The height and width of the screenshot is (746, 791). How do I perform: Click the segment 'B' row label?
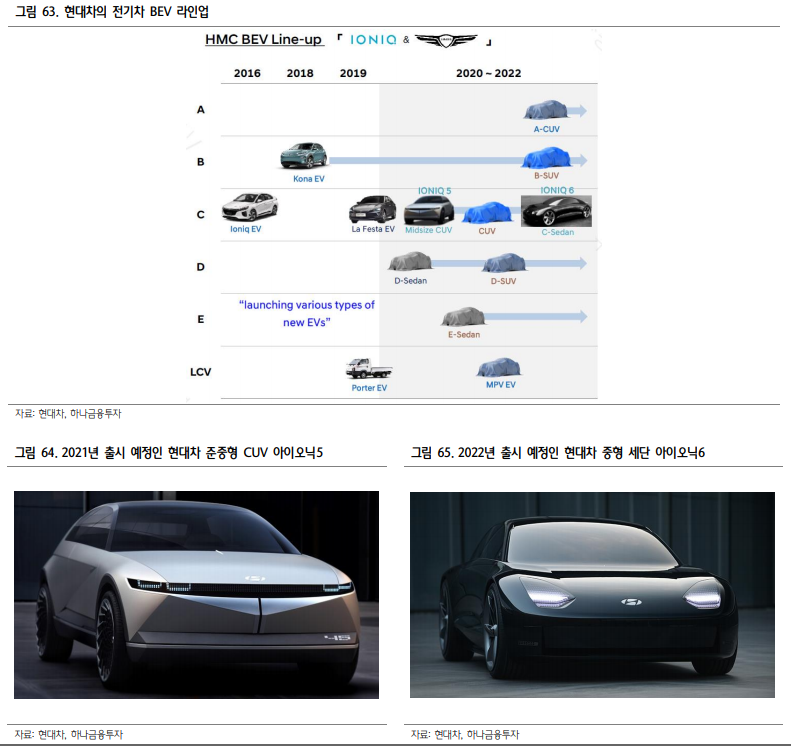201,162
